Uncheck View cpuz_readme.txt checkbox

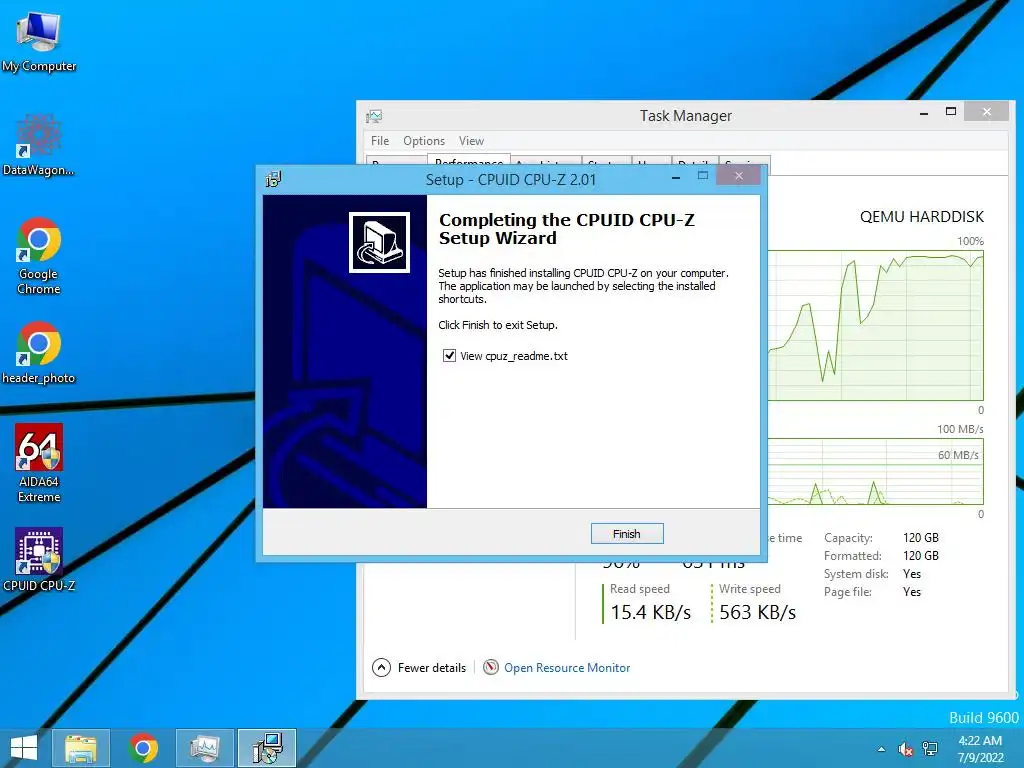449,356
